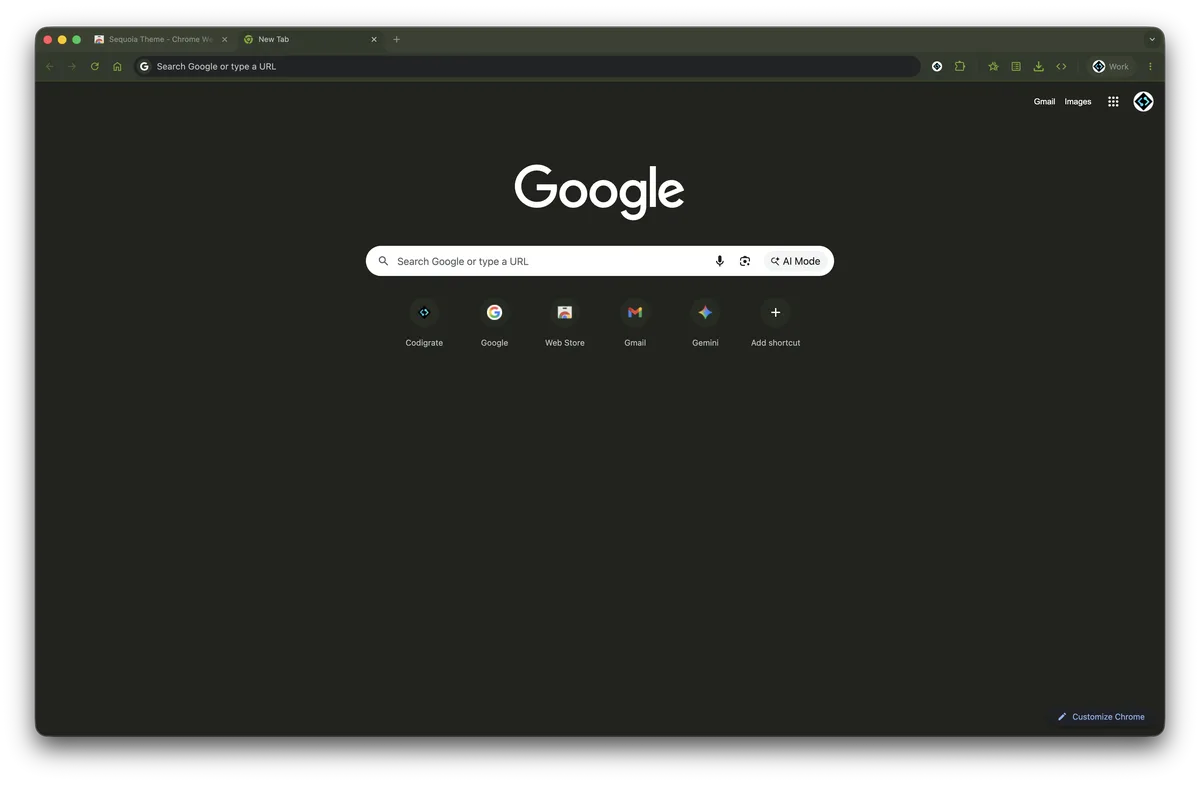Click the green macOS maximize window button

tap(76, 40)
